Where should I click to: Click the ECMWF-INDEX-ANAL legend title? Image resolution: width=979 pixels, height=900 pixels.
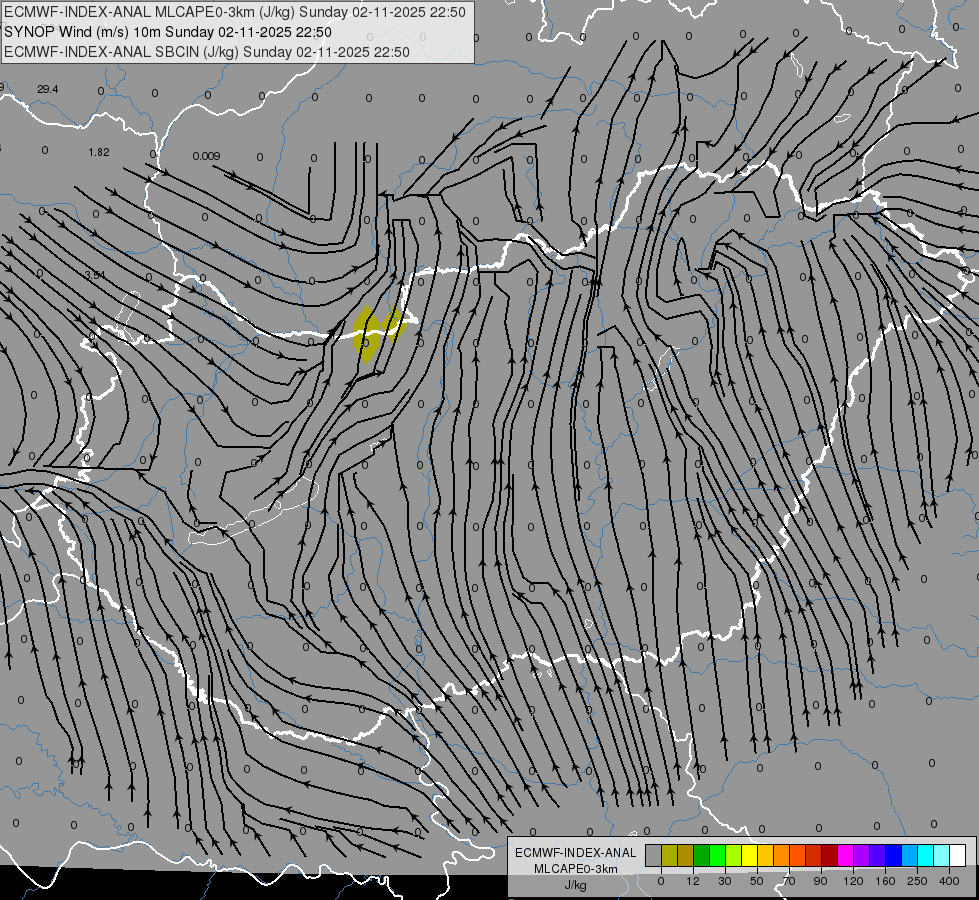pyautogui.click(x=576, y=853)
